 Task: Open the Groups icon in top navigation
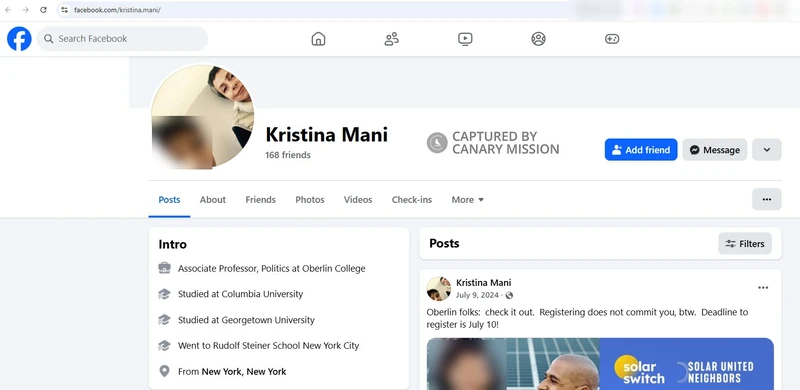pos(538,39)
